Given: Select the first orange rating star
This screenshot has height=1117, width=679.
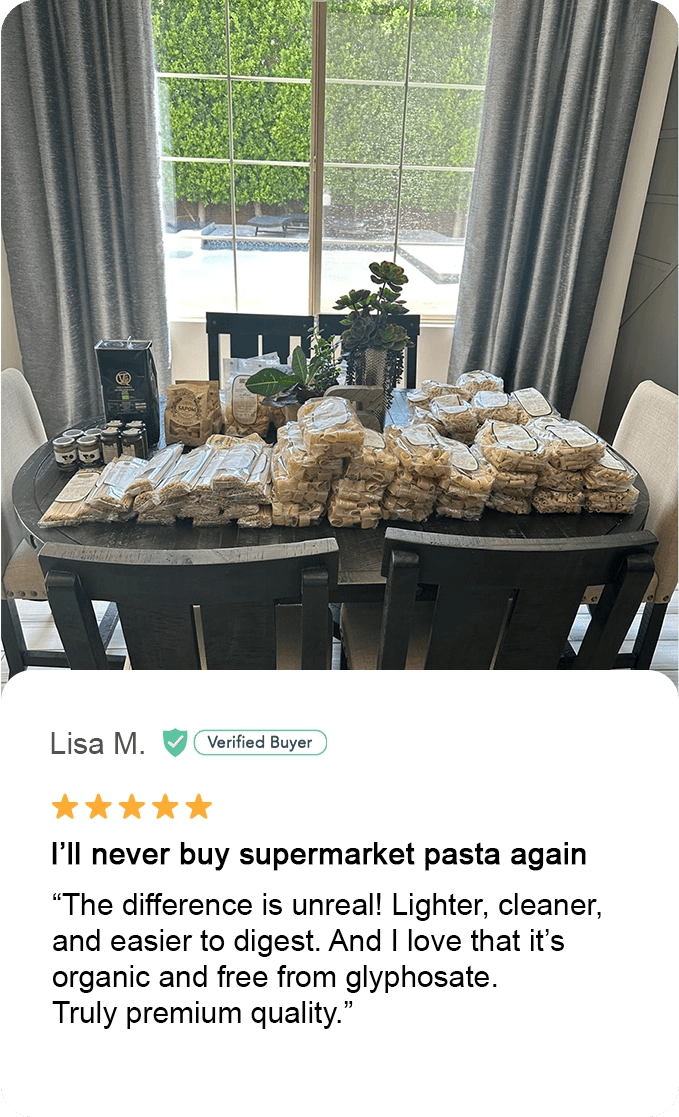Looking at the screenshot, I should click(x=65, y=807).
